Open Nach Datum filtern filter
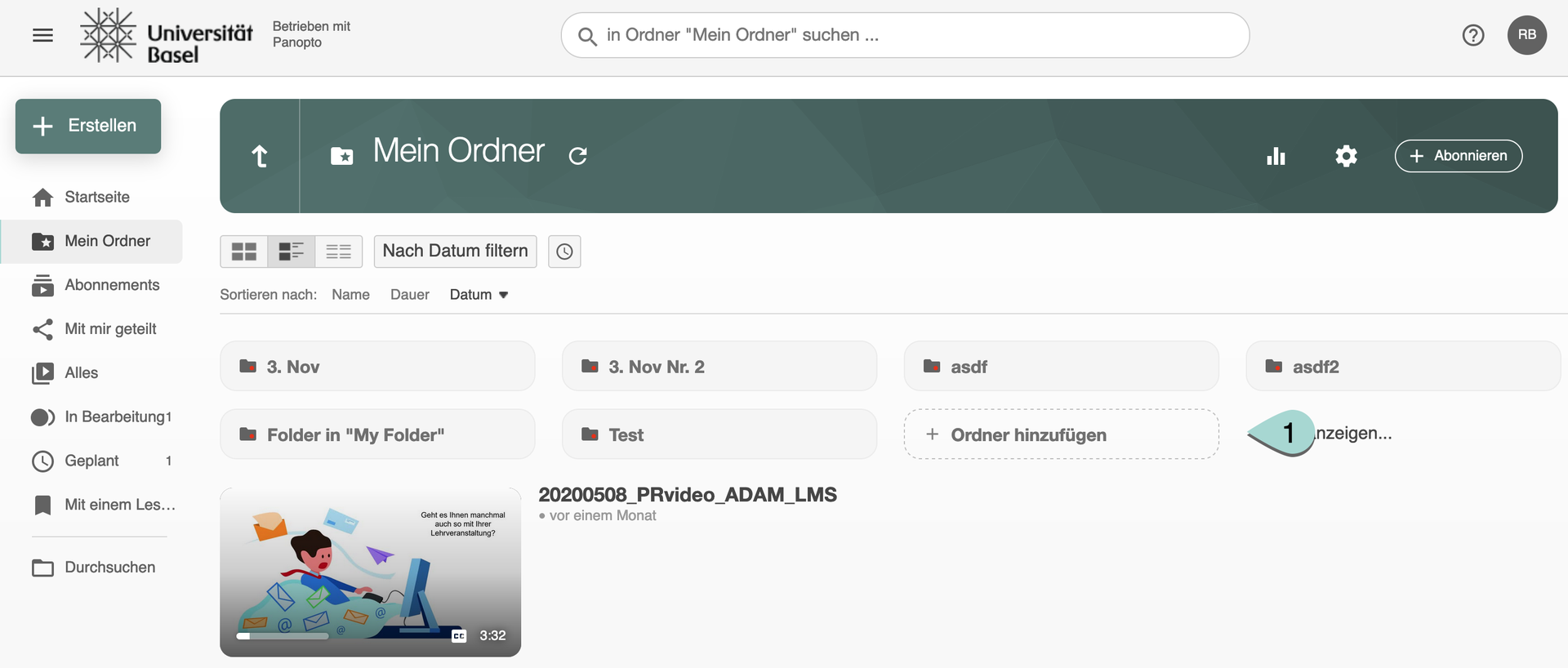The height and width of the screenshot is (668, 1568). click(x=455, y=252)
